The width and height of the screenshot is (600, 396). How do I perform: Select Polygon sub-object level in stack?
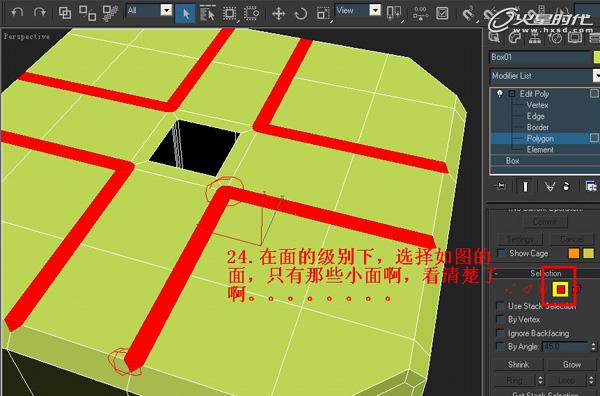click(x=540, y=139)
